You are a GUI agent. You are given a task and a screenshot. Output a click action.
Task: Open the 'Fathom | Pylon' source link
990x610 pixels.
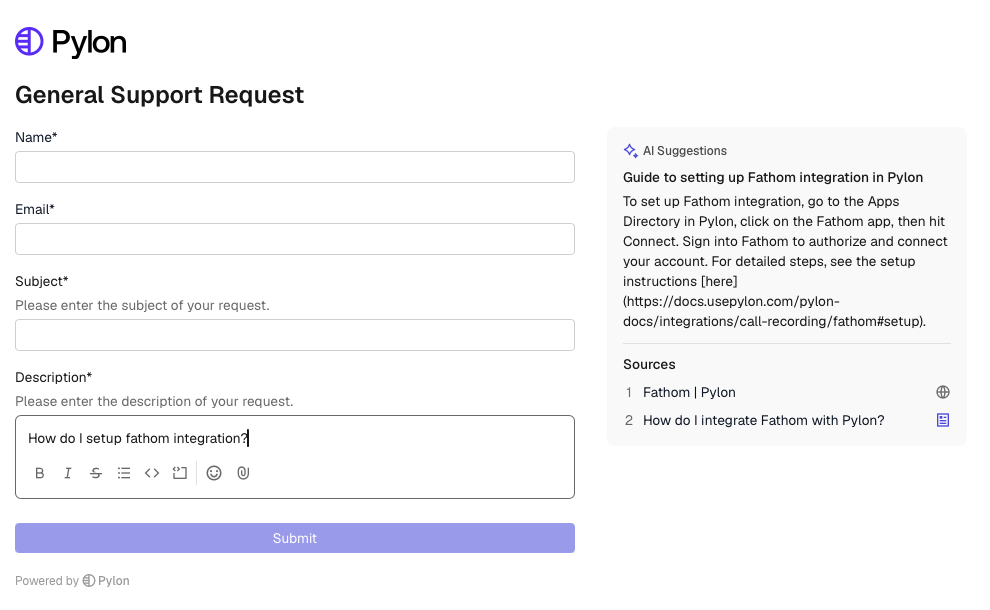(x=689, y=392)
